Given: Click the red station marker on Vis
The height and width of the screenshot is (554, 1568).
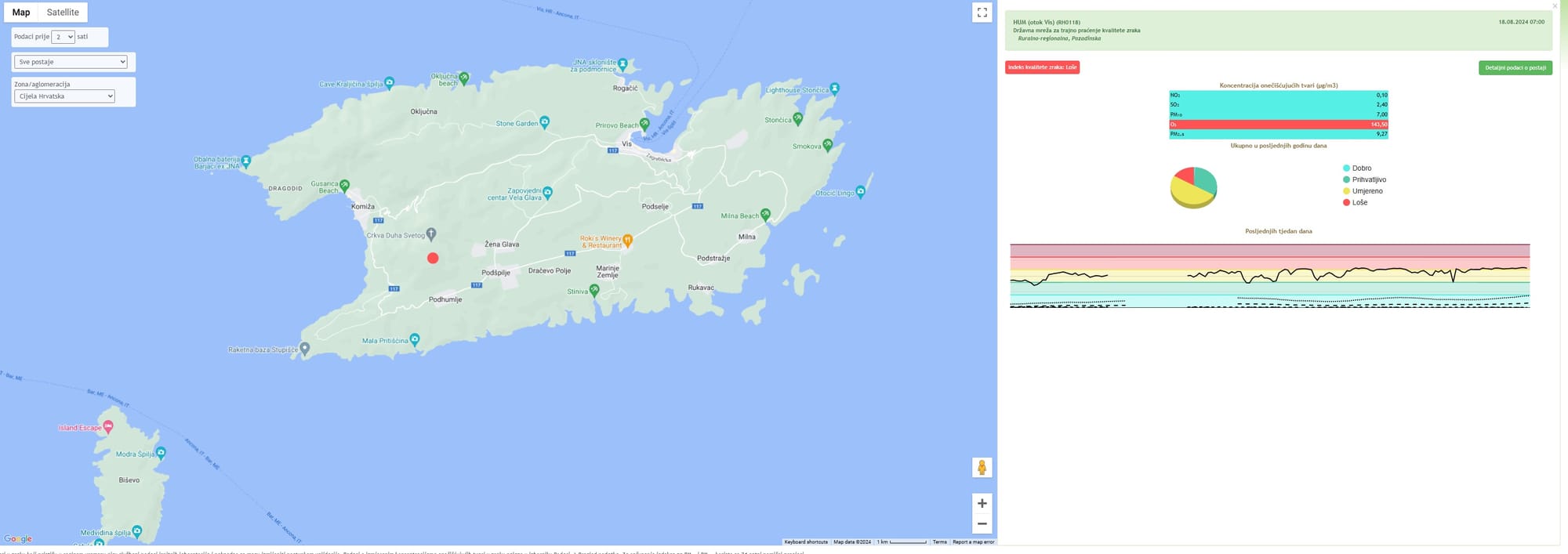Looking at the screenshot, I should pyautogui.click(x=433, y=258).
